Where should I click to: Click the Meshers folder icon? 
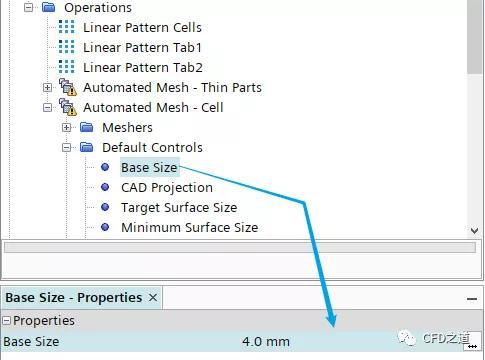[x=87, y=127]
